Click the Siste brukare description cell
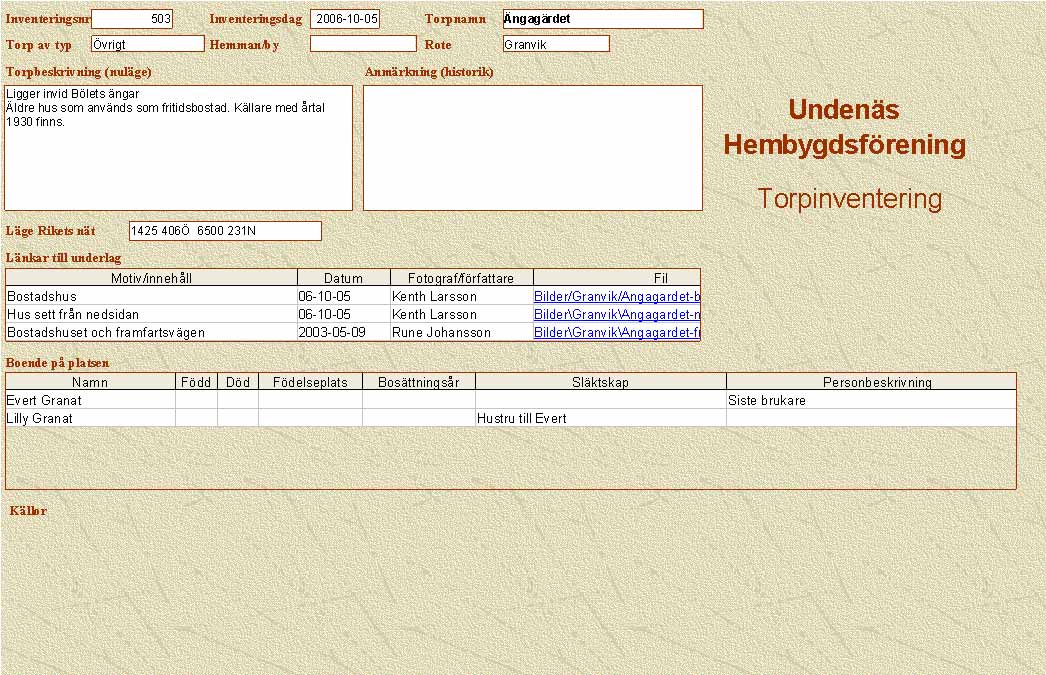The width and height of the screenshot is (1046, 675). click(x=870, y=401)
